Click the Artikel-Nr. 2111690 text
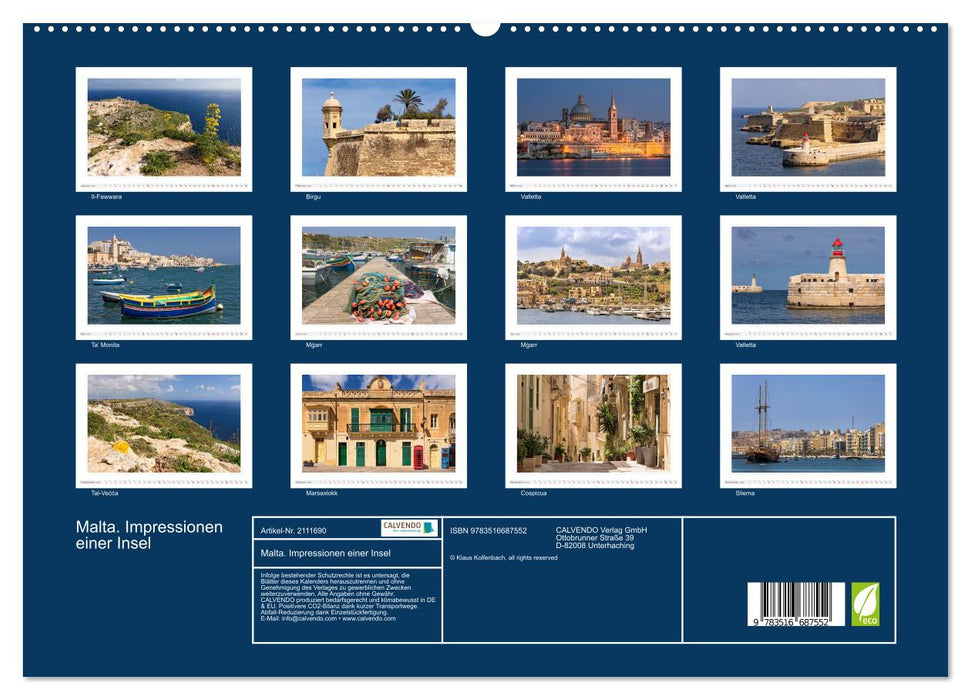The height and width of the screenshot is (700, 971). click(294, 529)
